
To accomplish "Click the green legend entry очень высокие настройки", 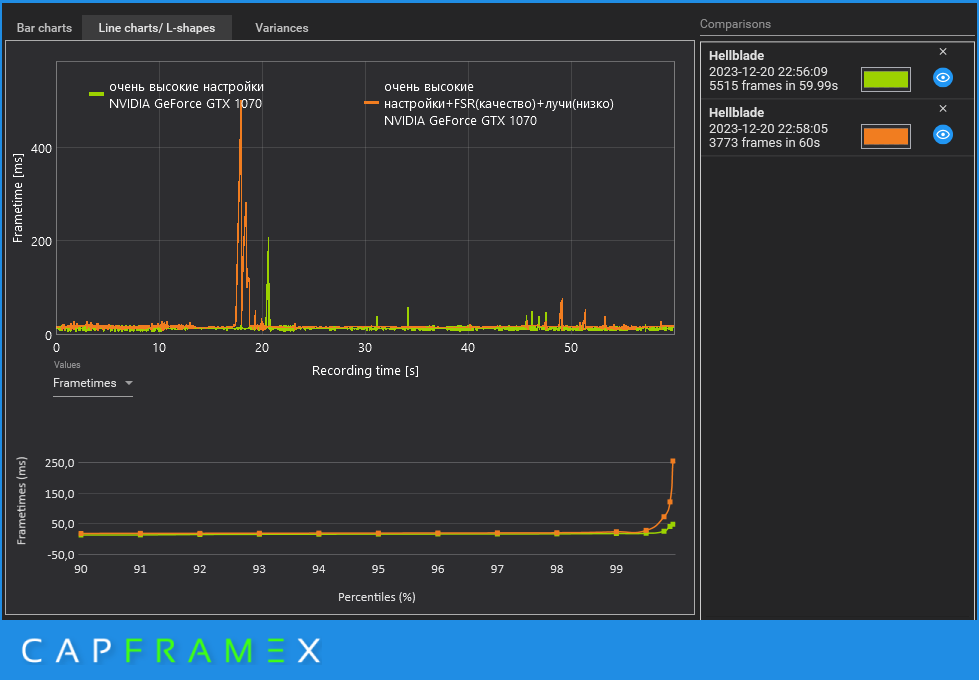I will [x=177, y=95].
